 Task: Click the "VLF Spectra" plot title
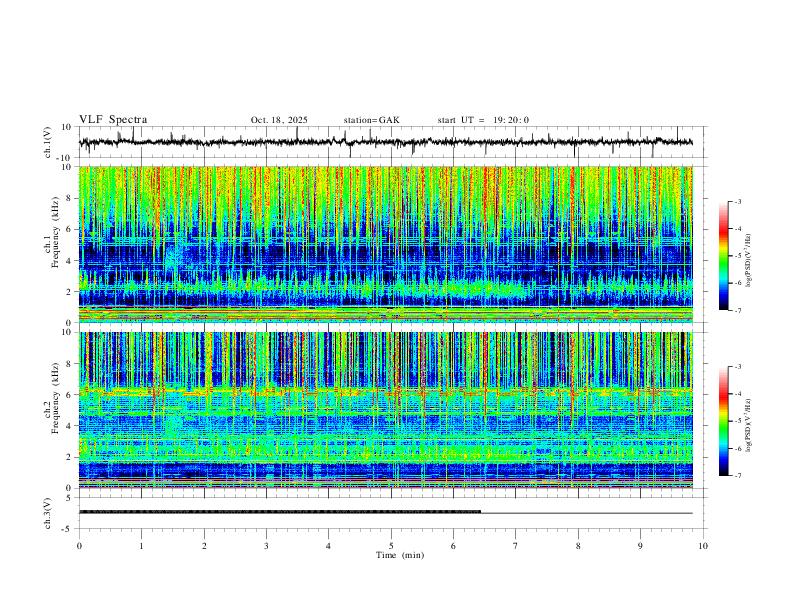[x=113, y=120]
